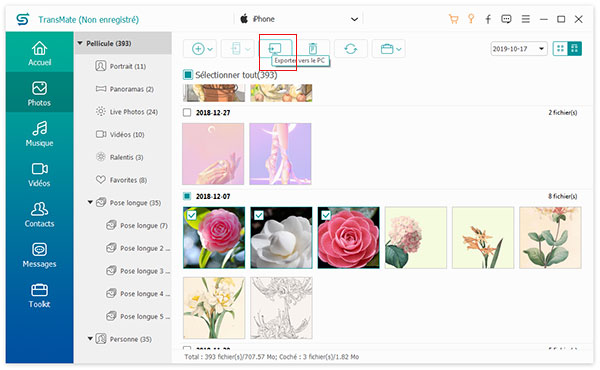Open the iPhone device dropdown
The image size is (600, 370).
coord(299,19)
